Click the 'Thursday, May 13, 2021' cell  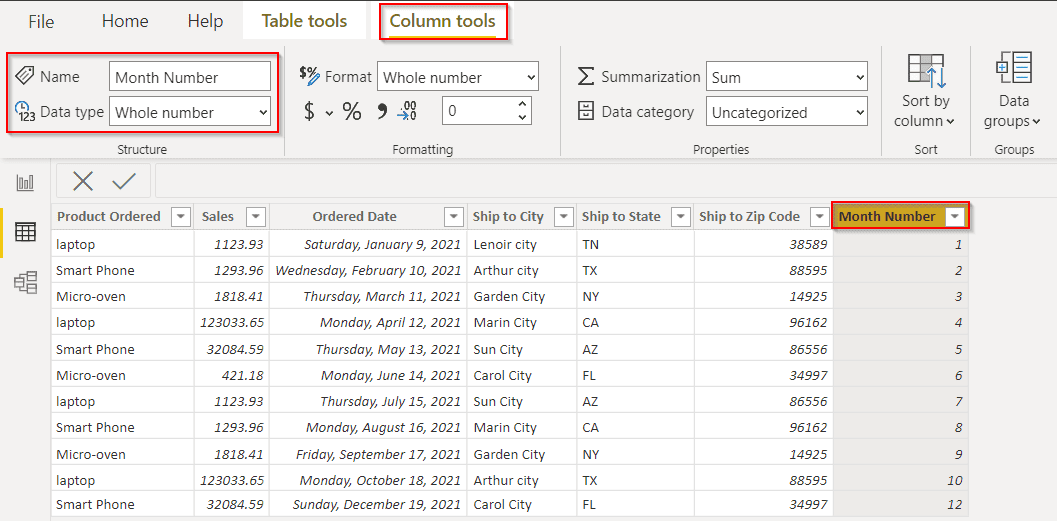pos(368,349)
